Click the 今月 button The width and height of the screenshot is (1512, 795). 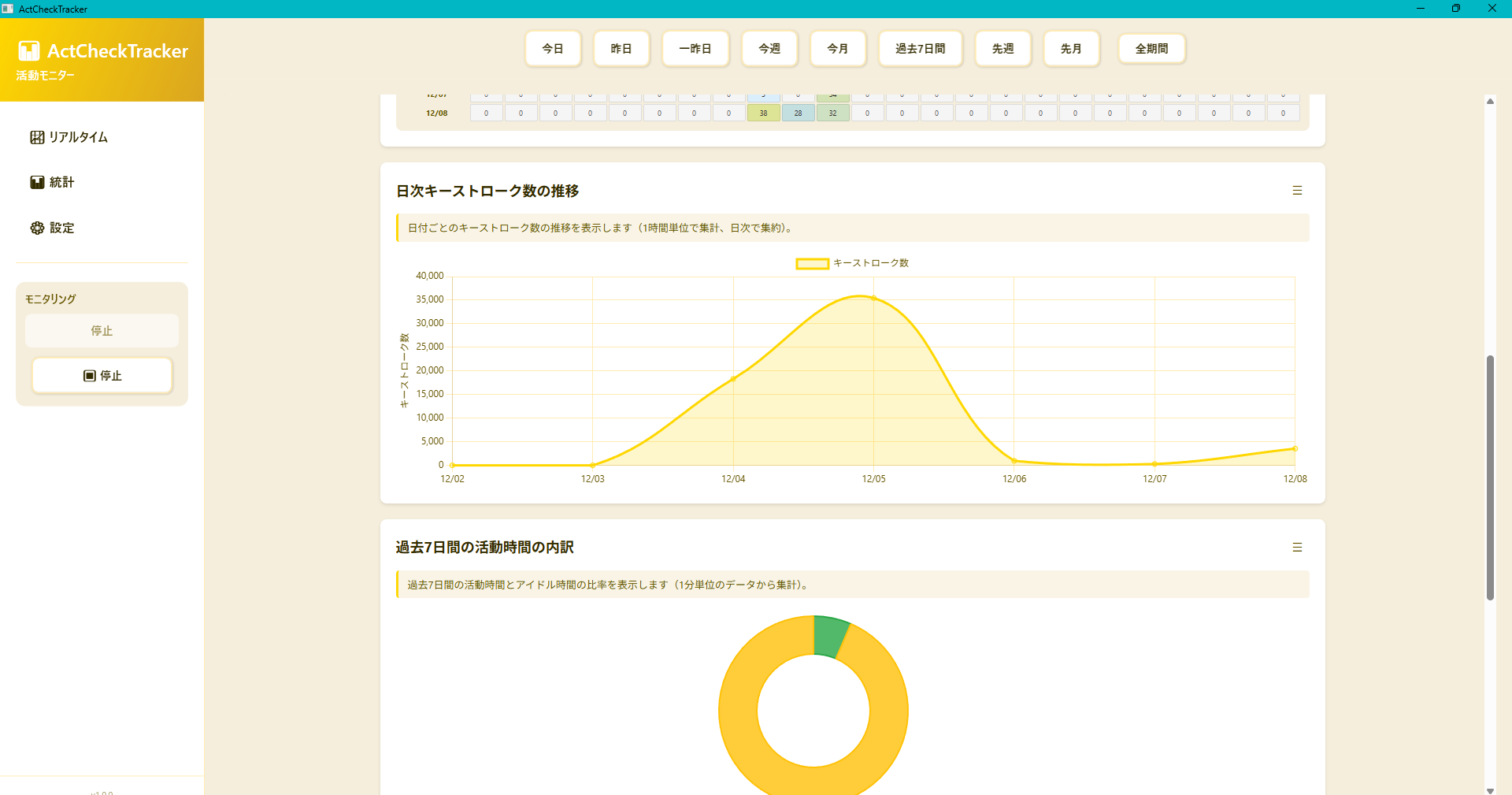[x=838, y=48]
